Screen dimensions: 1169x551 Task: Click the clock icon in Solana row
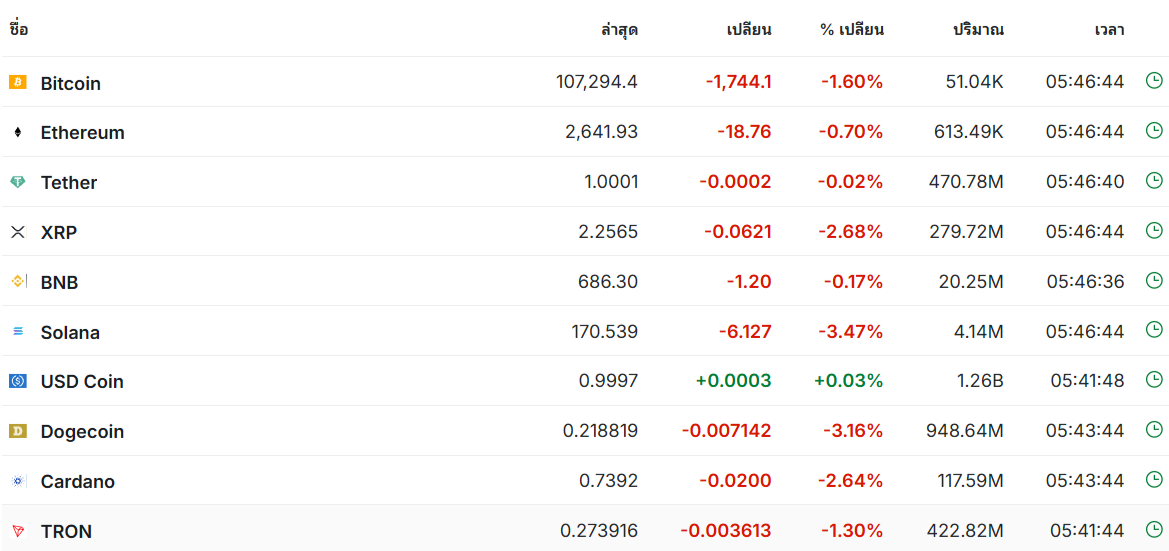point(1153,330)
